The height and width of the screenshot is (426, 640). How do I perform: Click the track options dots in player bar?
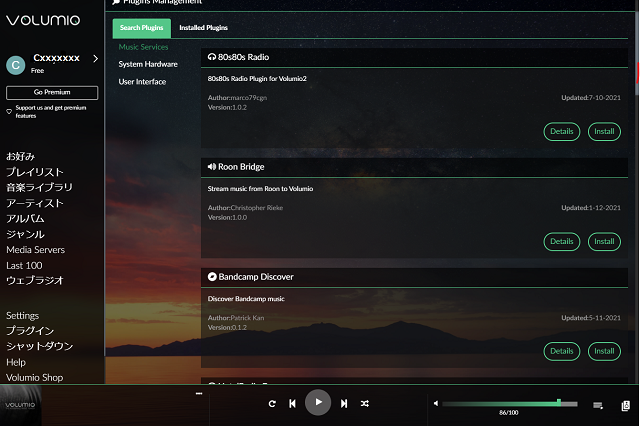pos(199,394)
